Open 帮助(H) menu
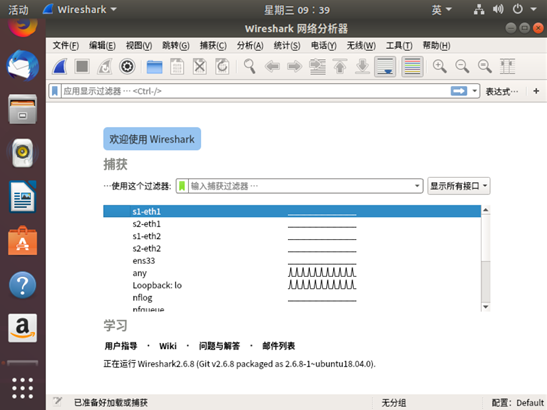 point(436,45)
